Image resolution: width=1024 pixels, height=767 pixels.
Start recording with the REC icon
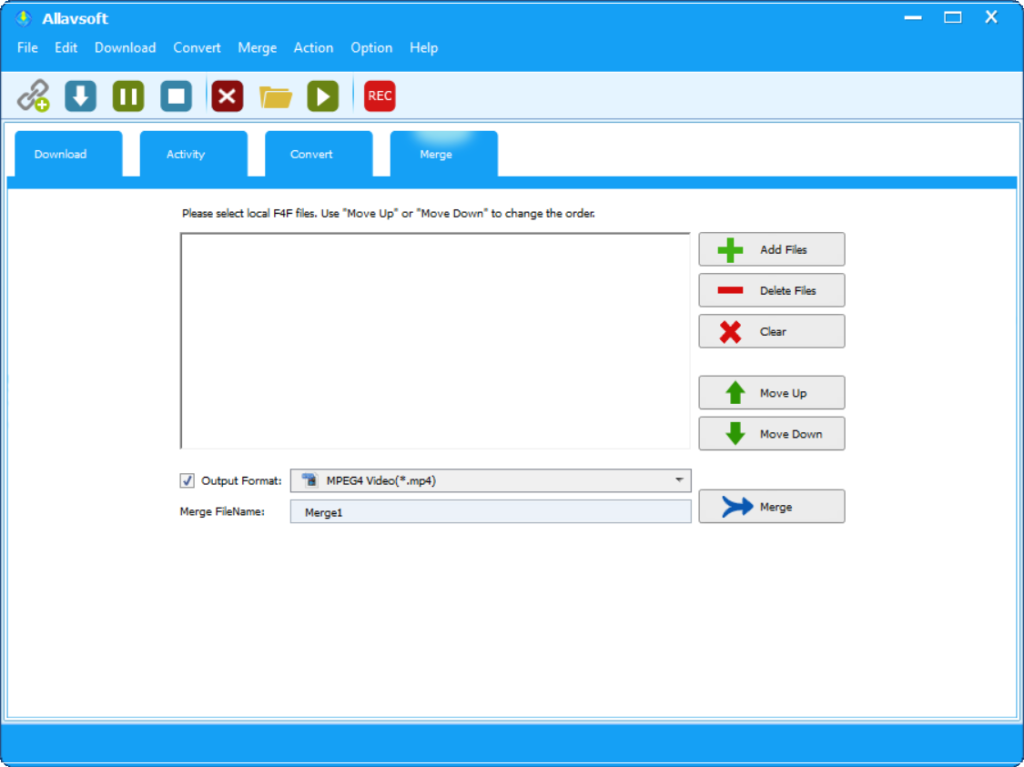[379, 95]
